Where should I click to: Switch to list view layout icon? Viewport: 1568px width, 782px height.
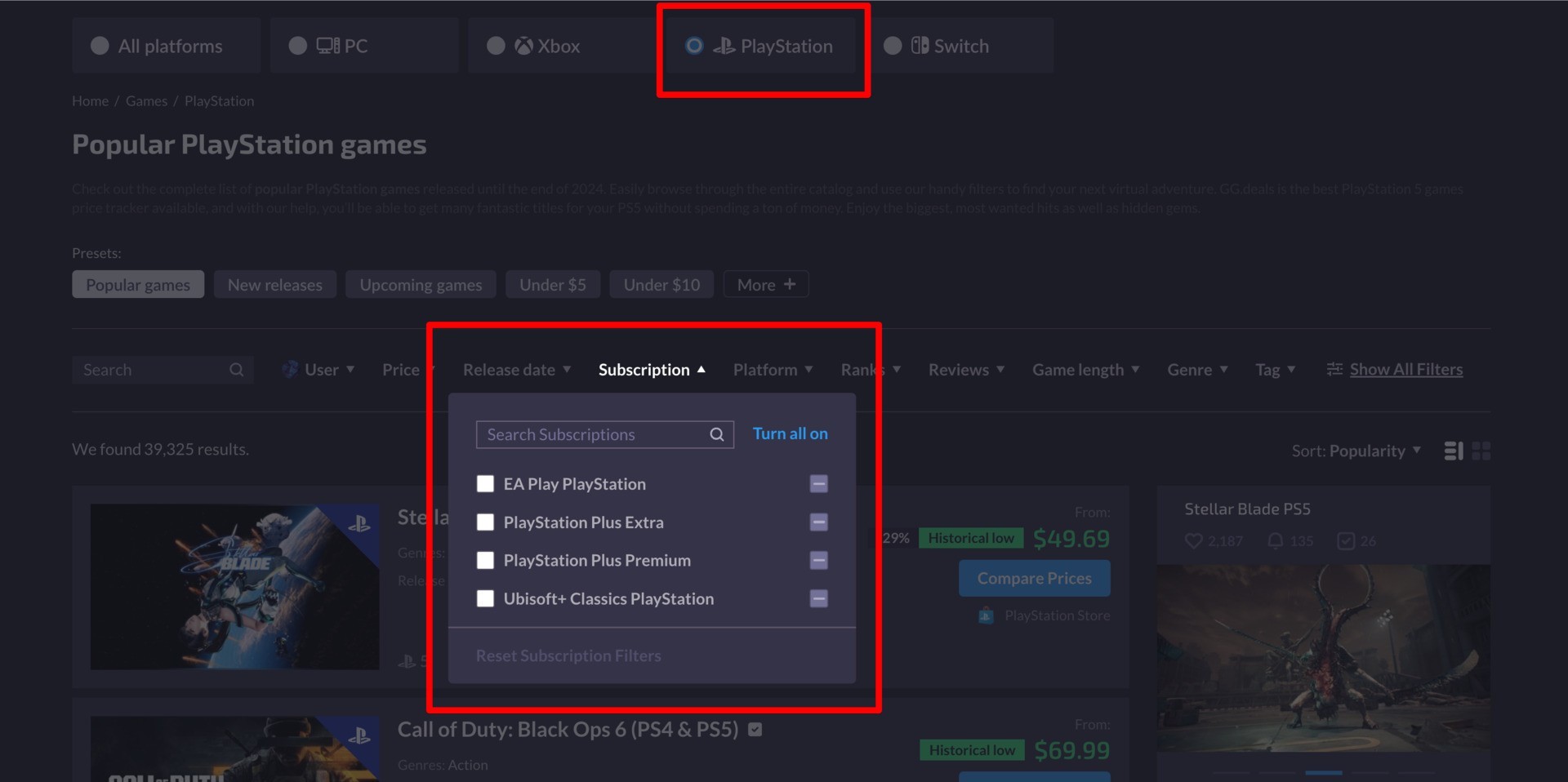pyautogui.click(x=1454, y=451)
